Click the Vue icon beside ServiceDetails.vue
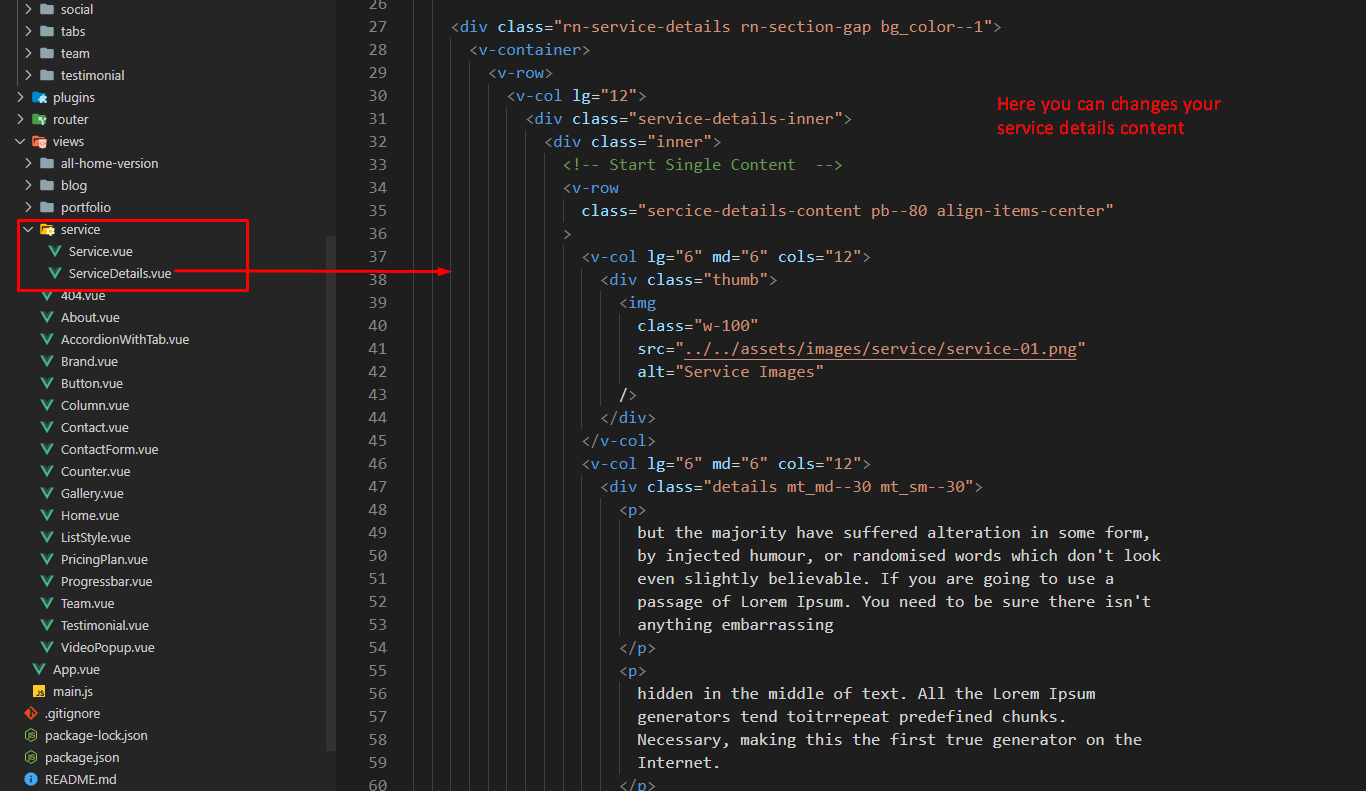Viewport: 1366px width, 791px height. tap(55, 274)
